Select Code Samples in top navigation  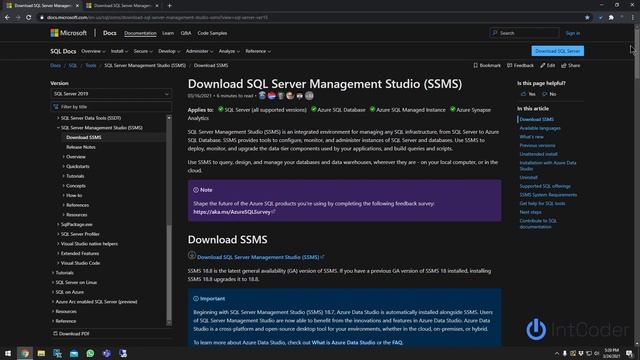click(x=212, y=33)
